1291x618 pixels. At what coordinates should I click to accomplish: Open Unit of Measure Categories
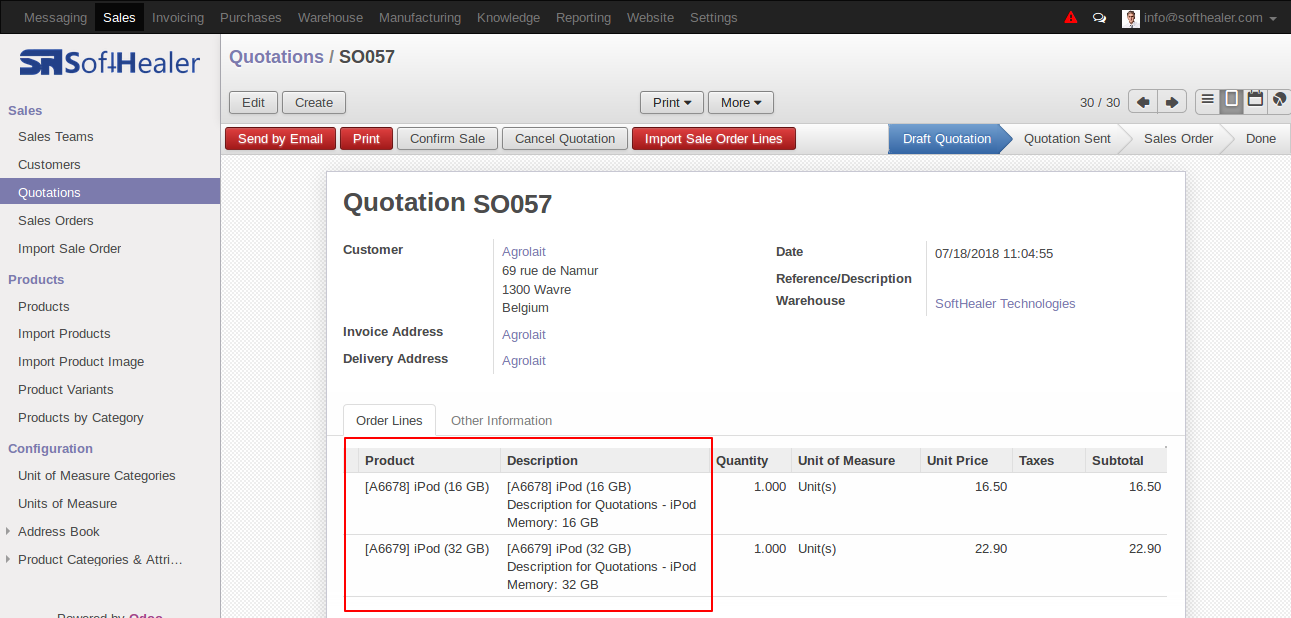pyautogui.click(x=97, y=476)
